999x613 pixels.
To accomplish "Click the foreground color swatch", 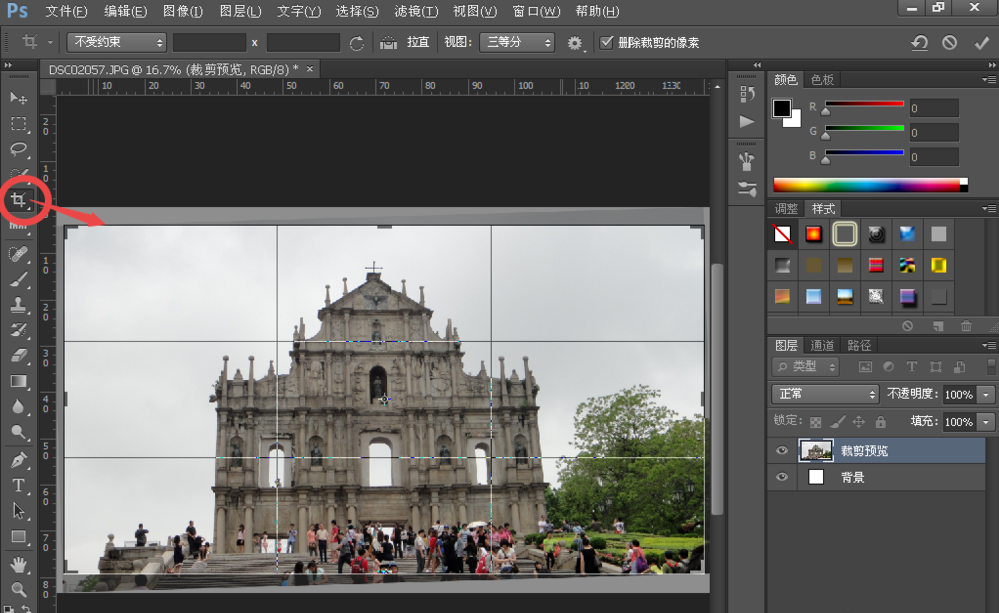I will click(x=782, y=108).
